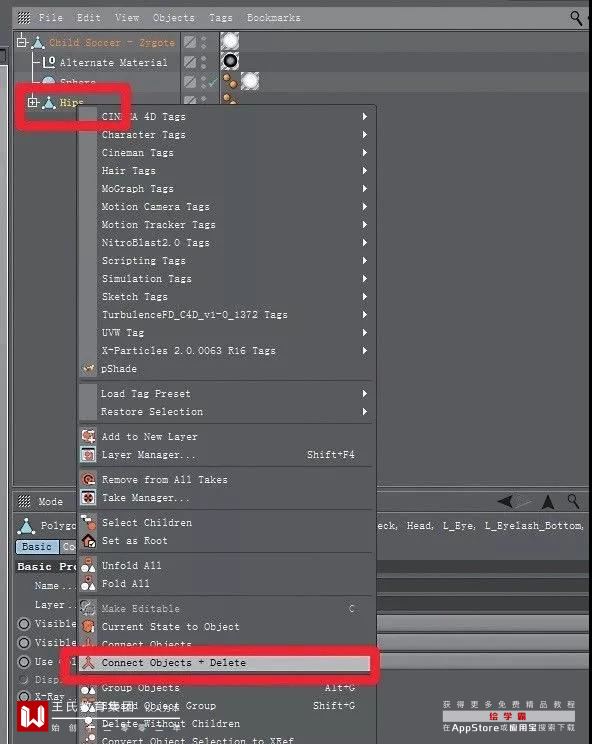Click the Take Manager icon
592x744 pixels.
[x=88, y=498]
